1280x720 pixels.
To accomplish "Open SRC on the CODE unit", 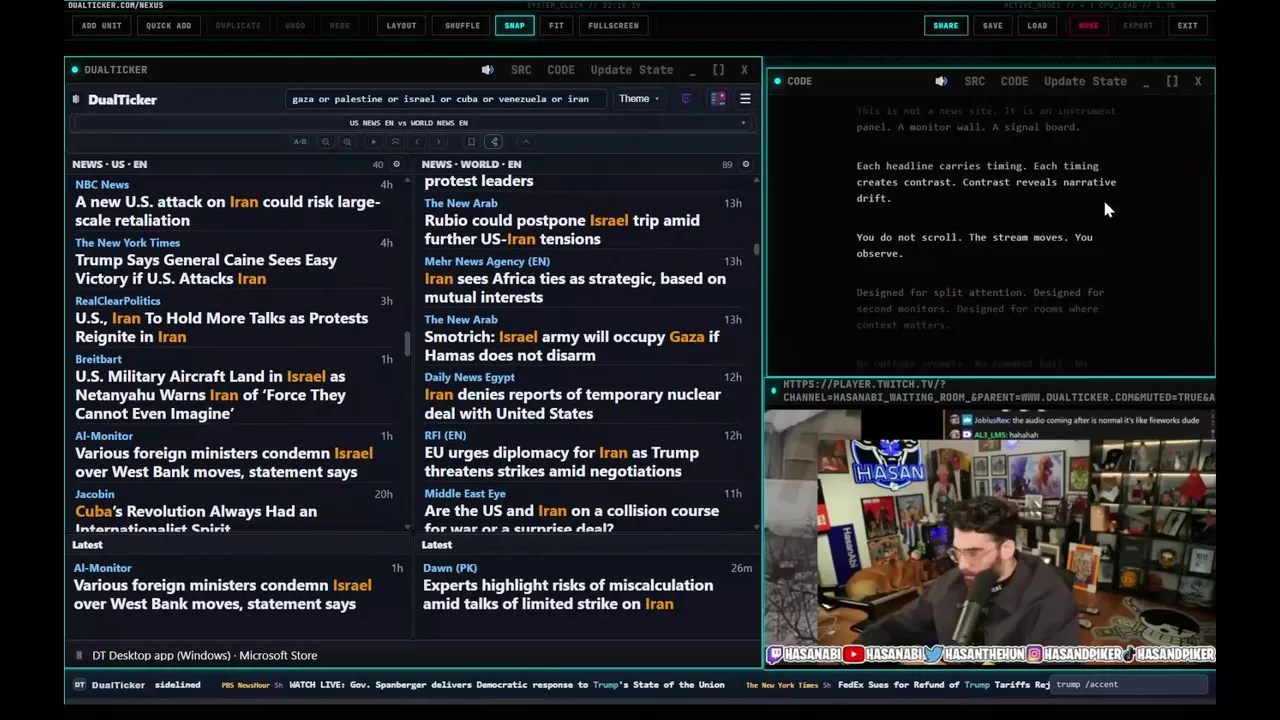I will 975,81.
